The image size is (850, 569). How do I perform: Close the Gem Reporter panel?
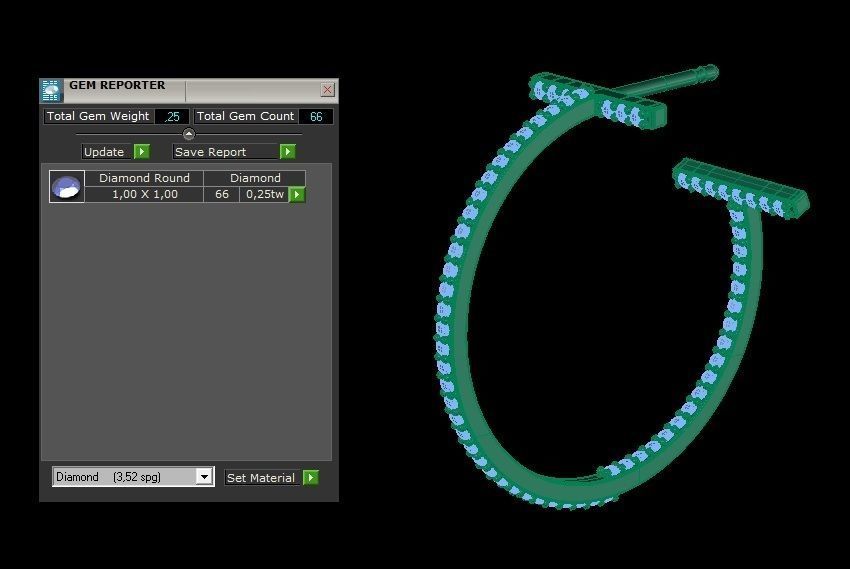(x=327, y=89)
